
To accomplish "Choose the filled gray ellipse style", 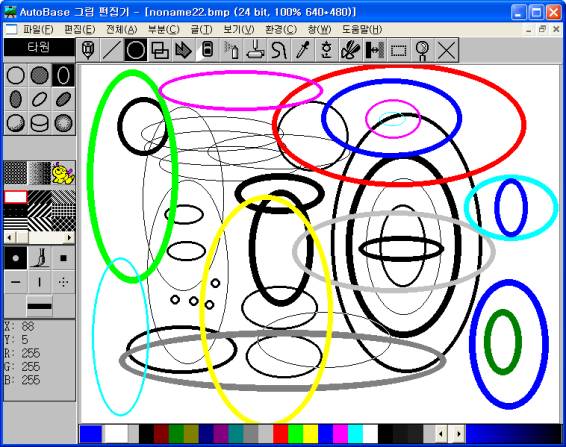I will click(x=39, y=75).
